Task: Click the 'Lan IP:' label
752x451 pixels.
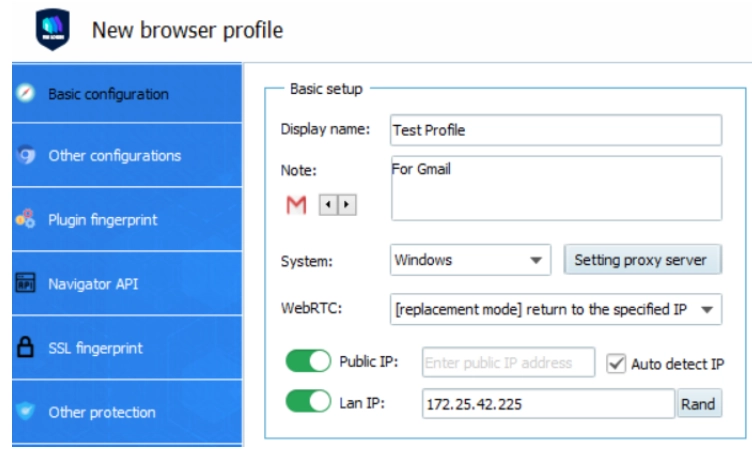Action: [x=362, y=403]
